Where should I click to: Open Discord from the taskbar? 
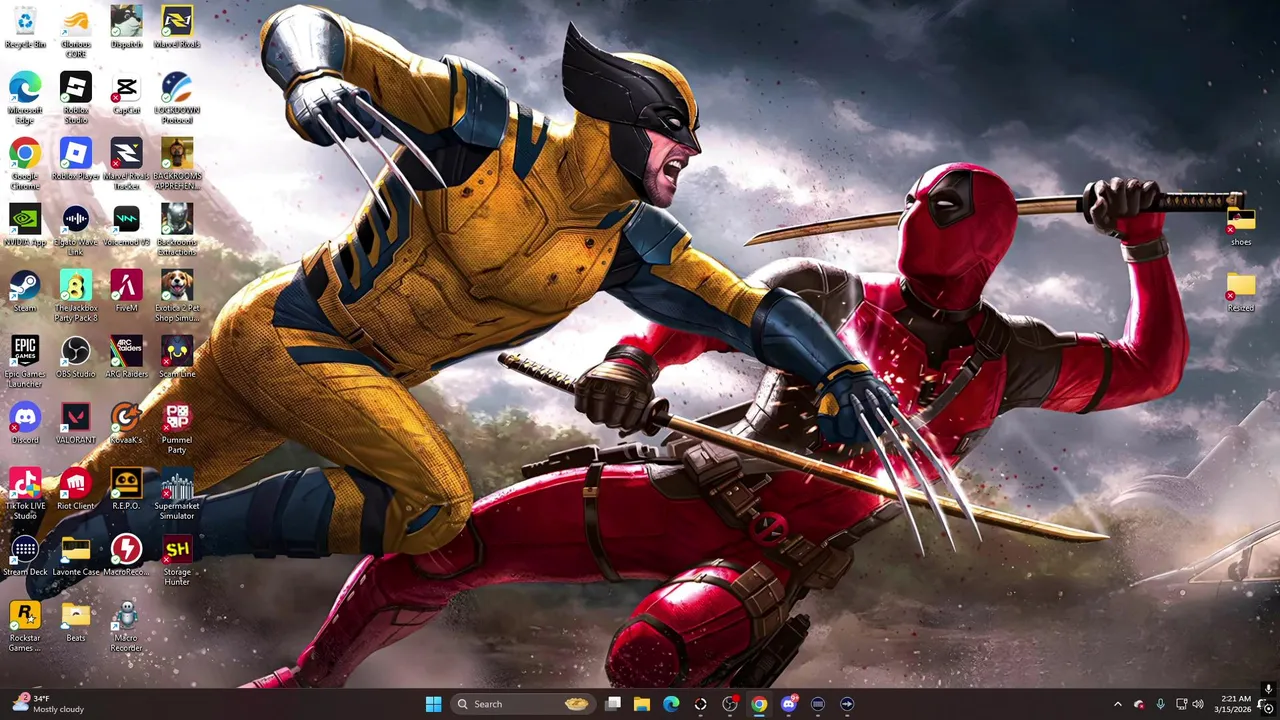coord(788,704)
